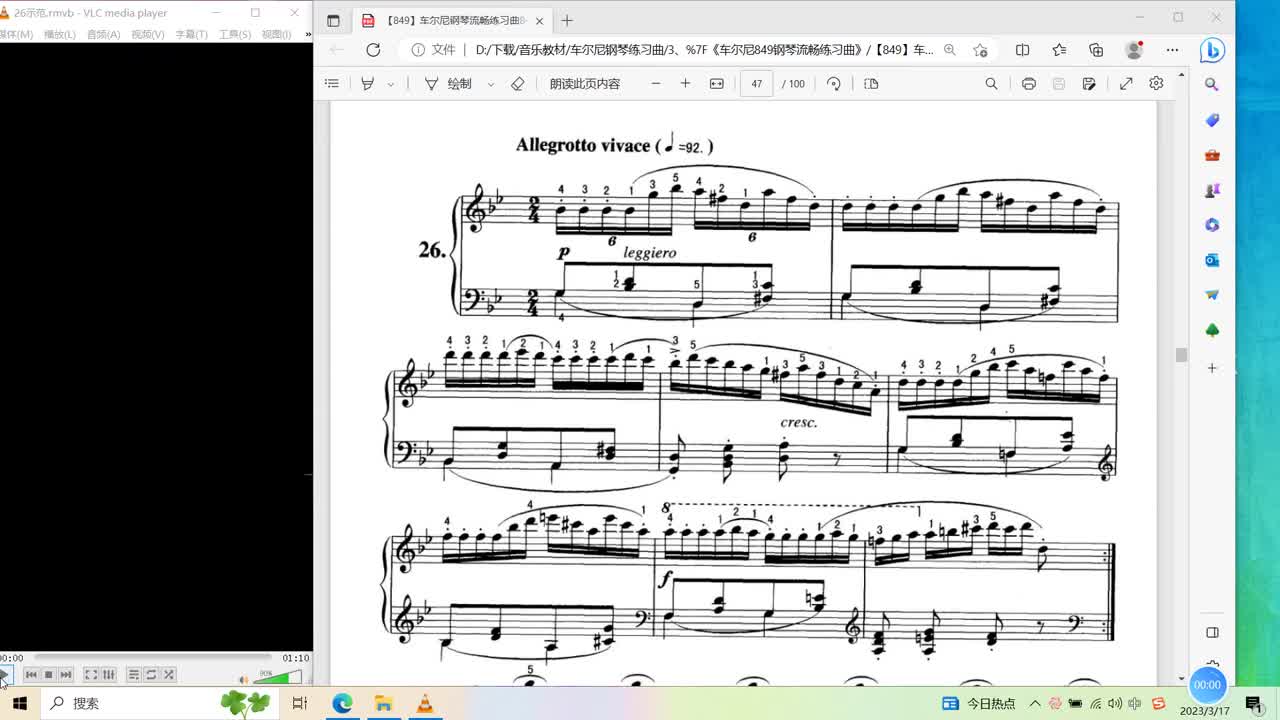This screenshot has height=720, width=1280.
Task: Open Edge tab actions menu
Action: pyautogui.click(x=333, y=20)
